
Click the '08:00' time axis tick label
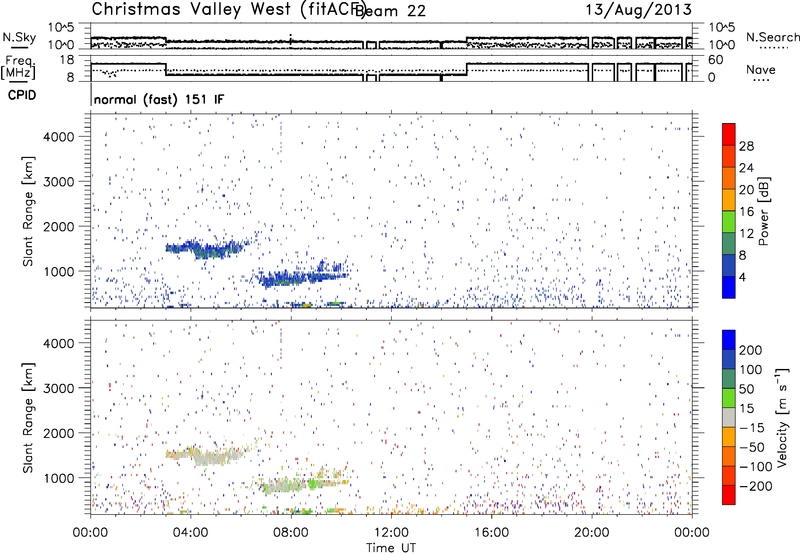coord(291,533)
